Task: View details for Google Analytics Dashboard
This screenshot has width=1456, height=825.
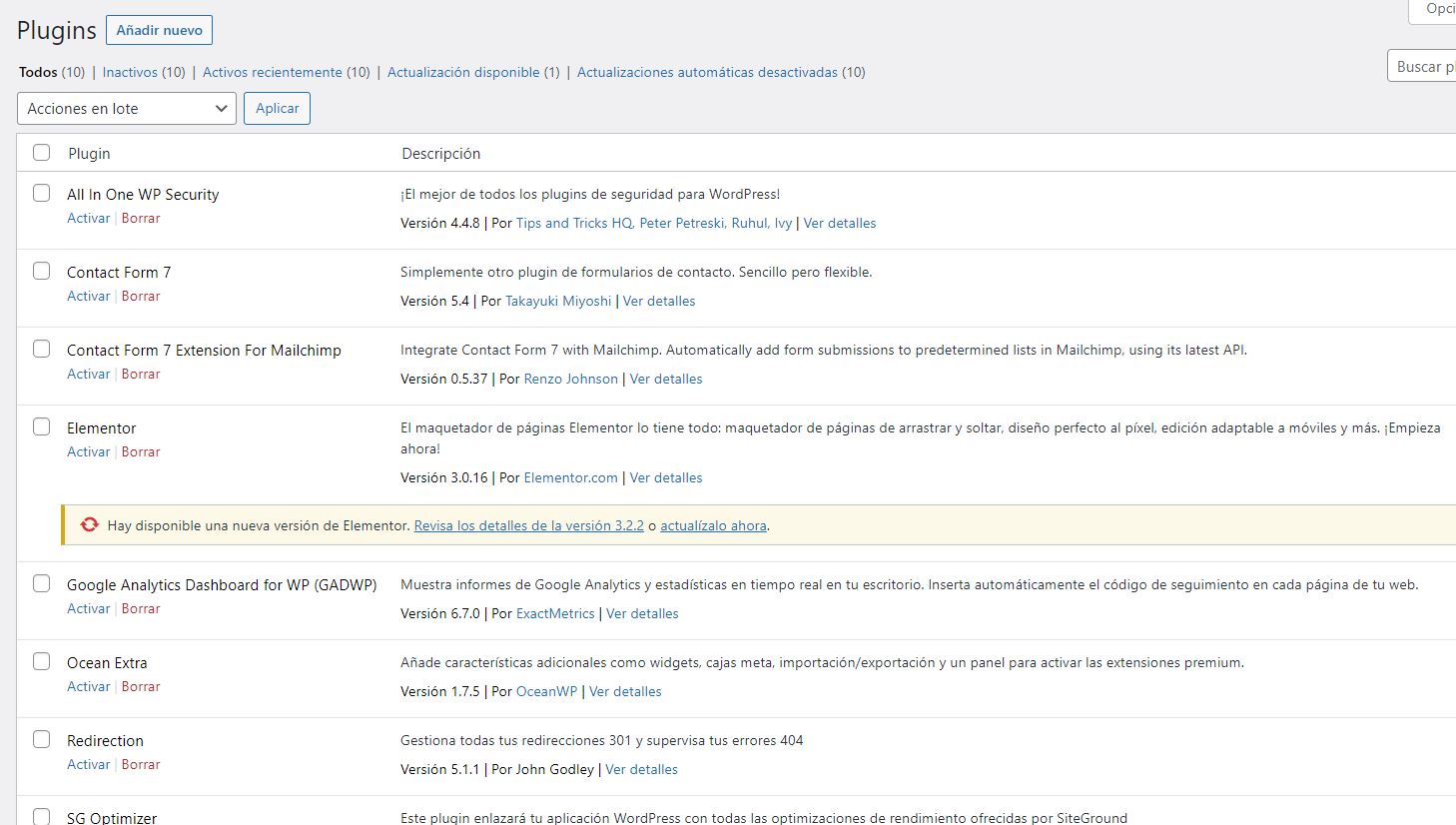Action: pyautogui.click(x=642, y=613)
